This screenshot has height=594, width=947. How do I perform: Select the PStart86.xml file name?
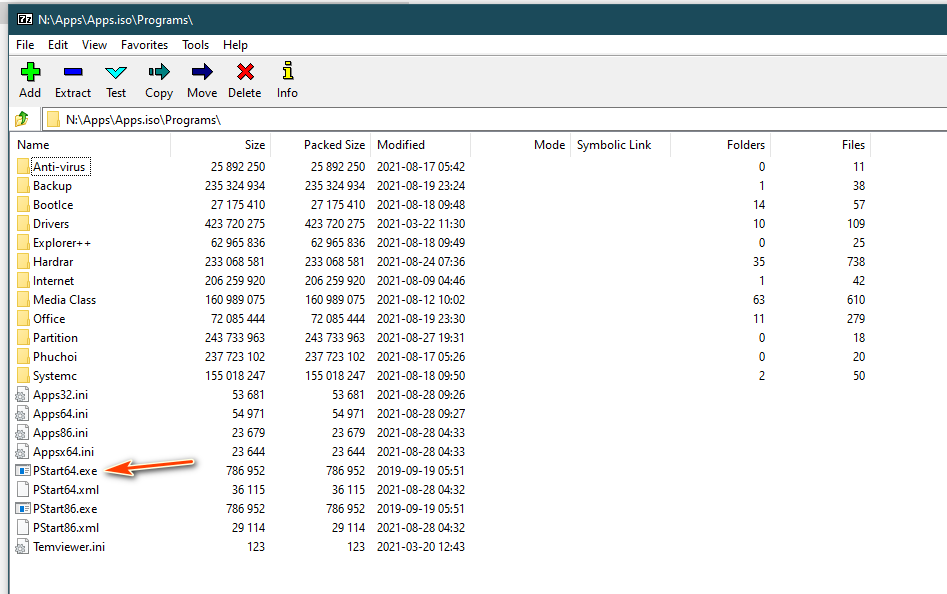point(66,528)
